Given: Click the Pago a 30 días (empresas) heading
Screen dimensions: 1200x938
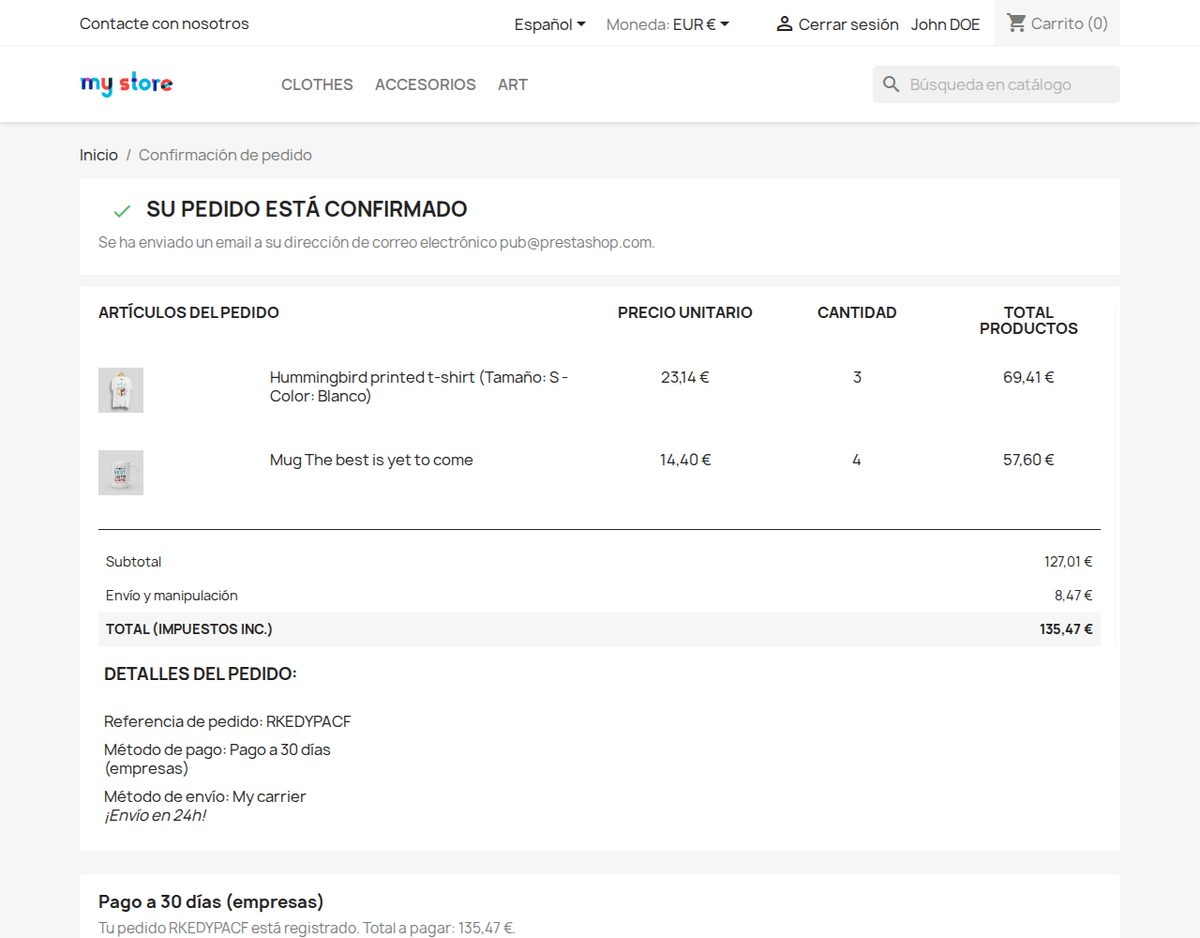Looking at the screenshot, I should (x=211, y=902).
